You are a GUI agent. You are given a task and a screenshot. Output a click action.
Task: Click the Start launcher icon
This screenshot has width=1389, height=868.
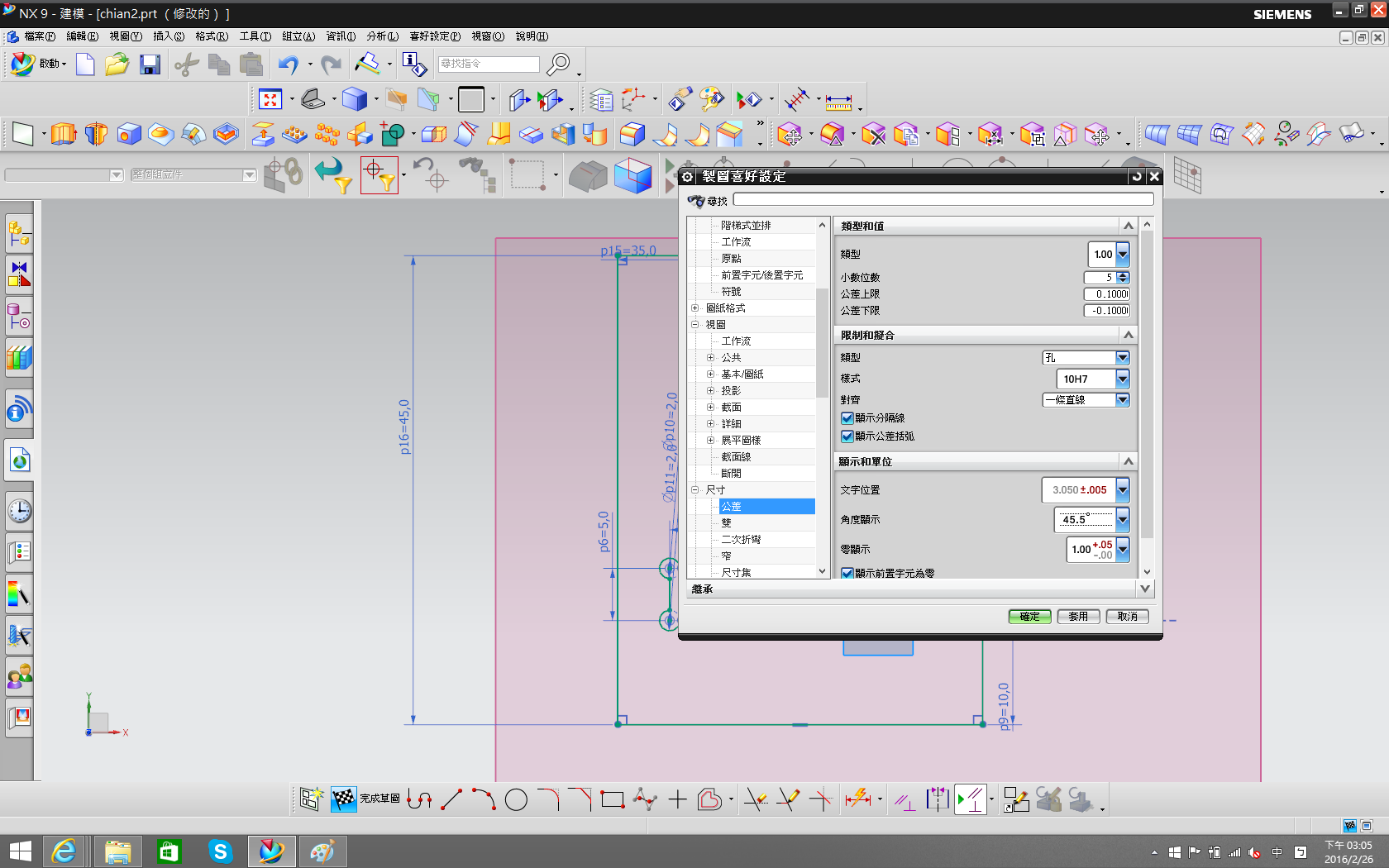[20, 851]
